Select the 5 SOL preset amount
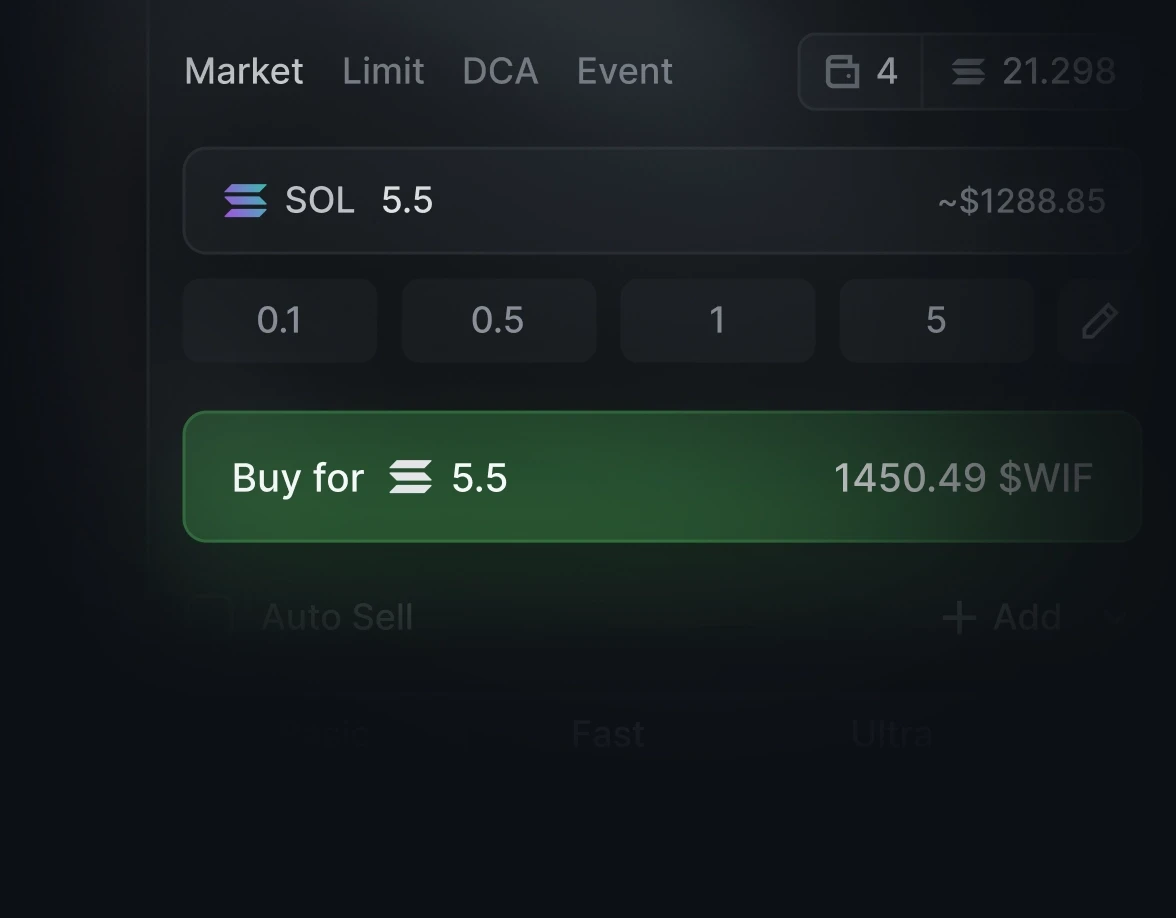This screenshot has height=918, width=1176. pyautogui.click(x=936, y=320)
